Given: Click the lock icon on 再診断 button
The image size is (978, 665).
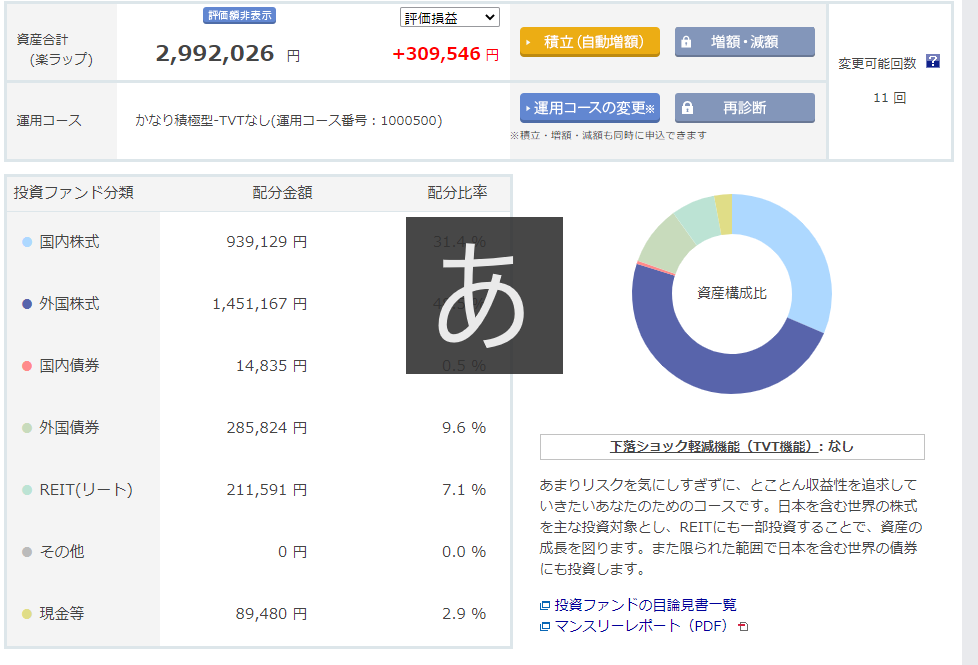Looking at the screenshot, I should point(685,108).
